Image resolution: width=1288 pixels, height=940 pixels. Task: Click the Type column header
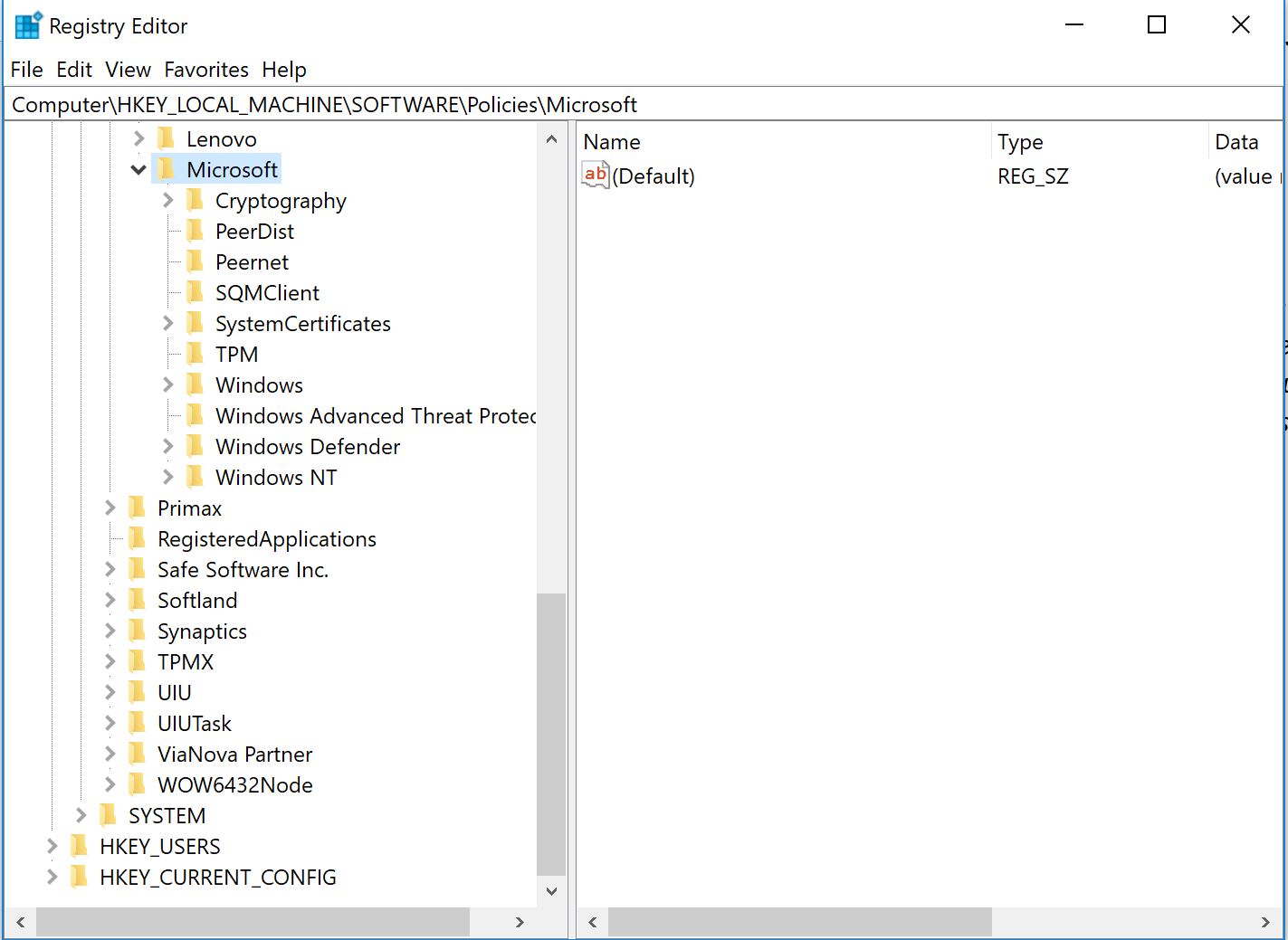[x=1099, y=142]
